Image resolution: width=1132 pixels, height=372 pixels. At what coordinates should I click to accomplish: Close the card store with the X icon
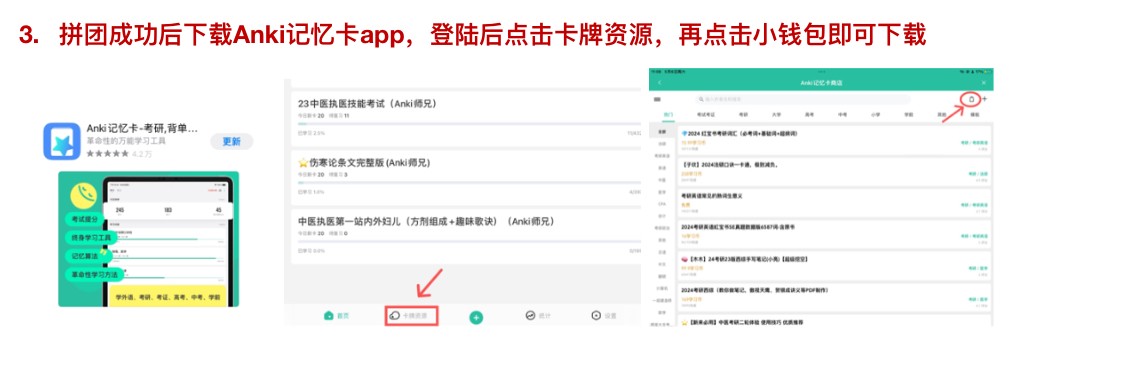(x=983, y=83)
